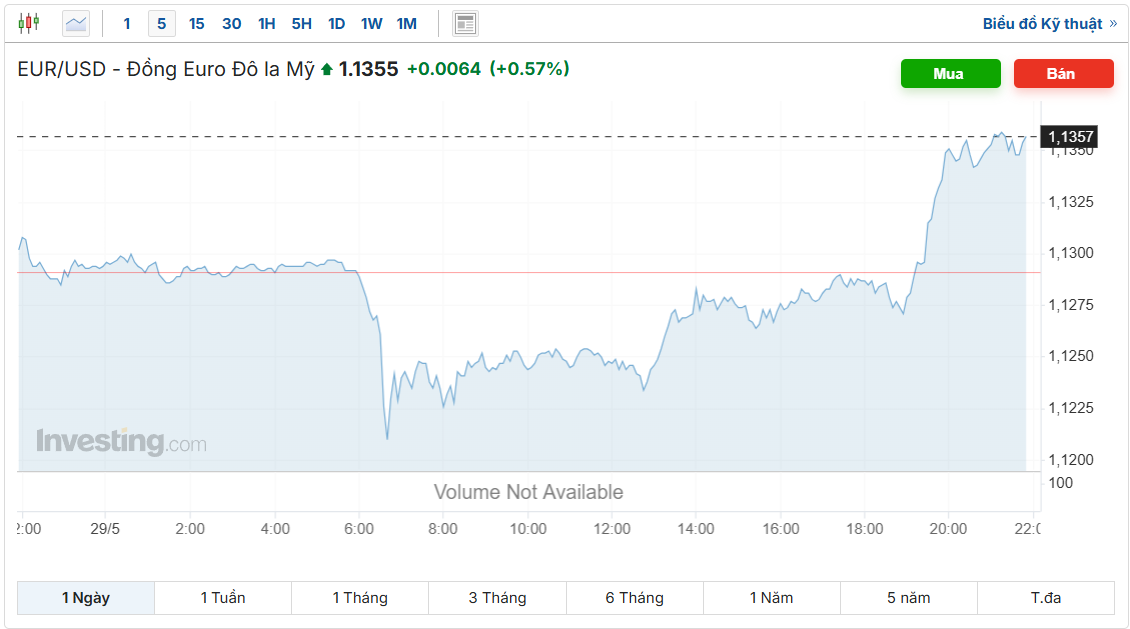Click the 1,1357 current price label
1130x629 pixels.
point(1069,136)
